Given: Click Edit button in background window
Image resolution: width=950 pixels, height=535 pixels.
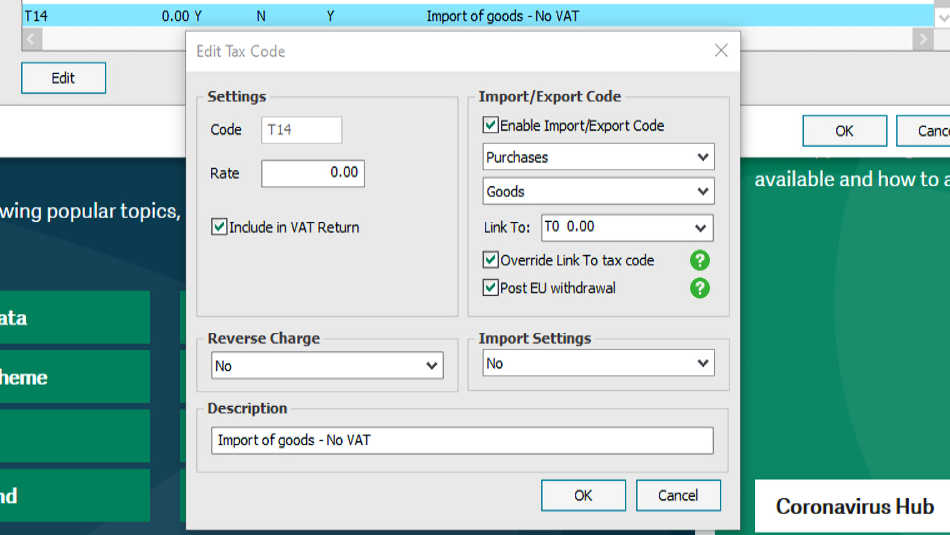Looking at the screenshot, I should [x=64, y=78].
